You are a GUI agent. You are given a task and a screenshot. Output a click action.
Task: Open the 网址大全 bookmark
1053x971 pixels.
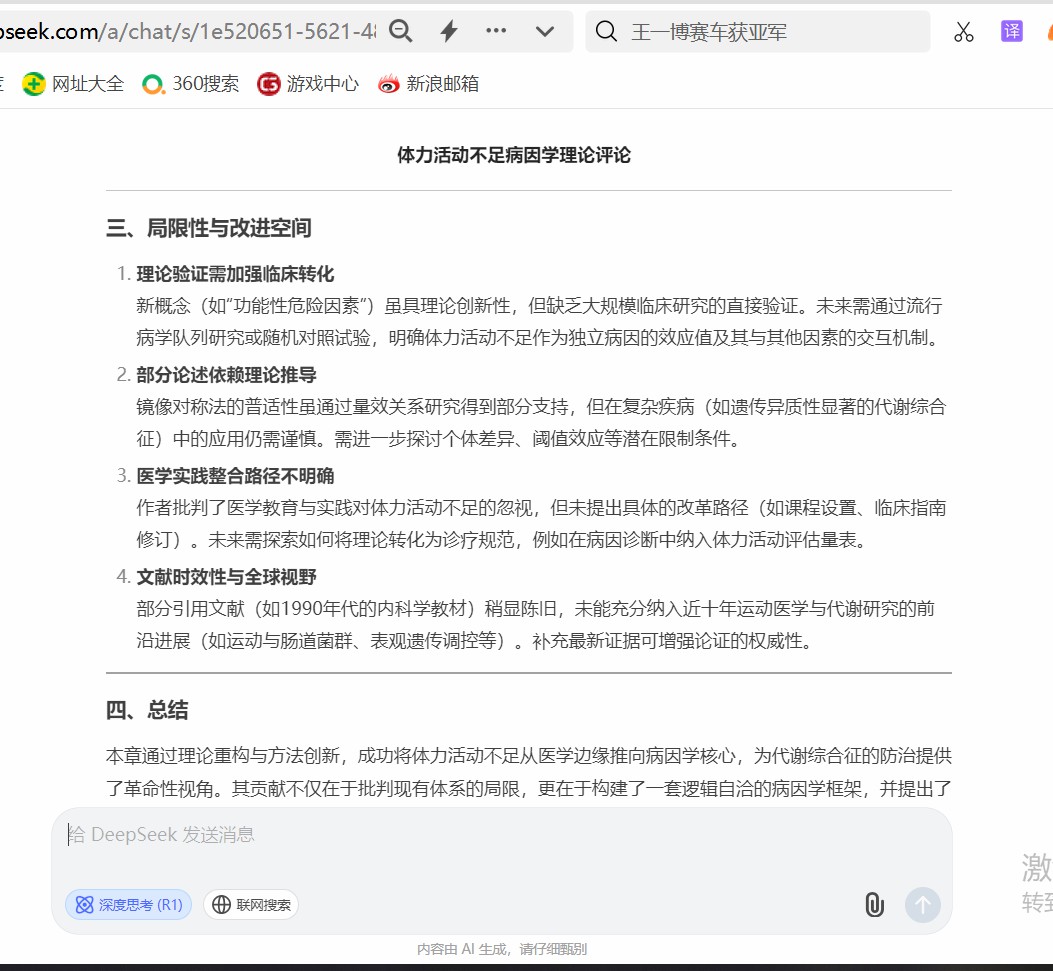(x=74, y=84)
